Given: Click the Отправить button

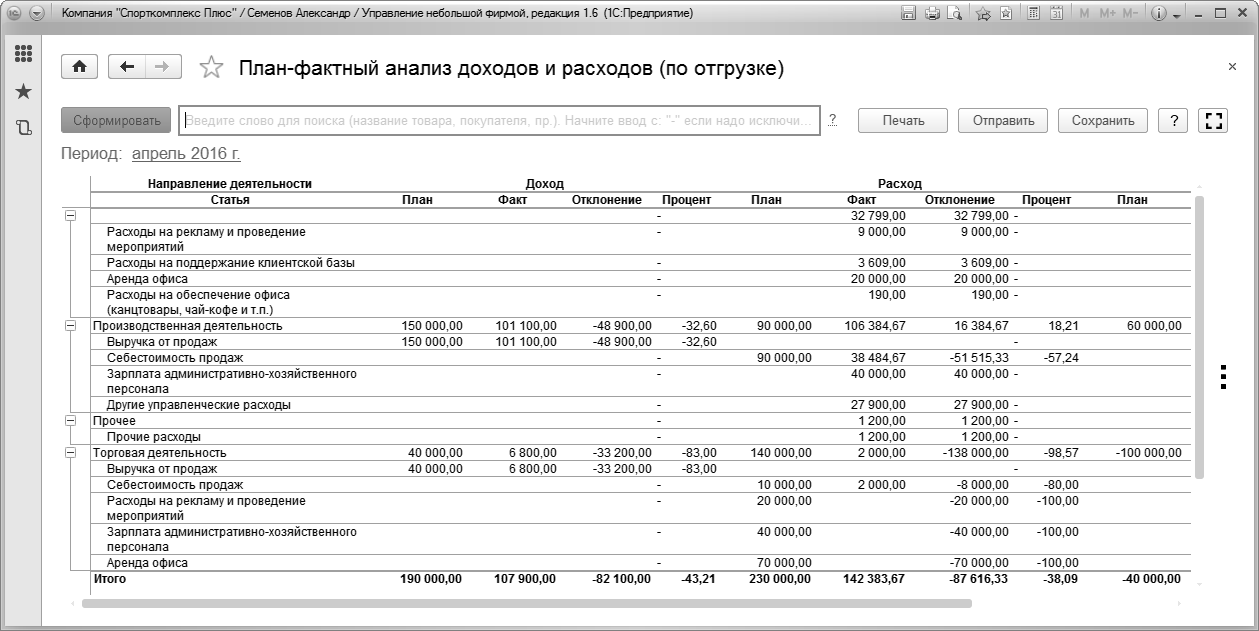Looking at the screenshot, I should coord(1003,120).
